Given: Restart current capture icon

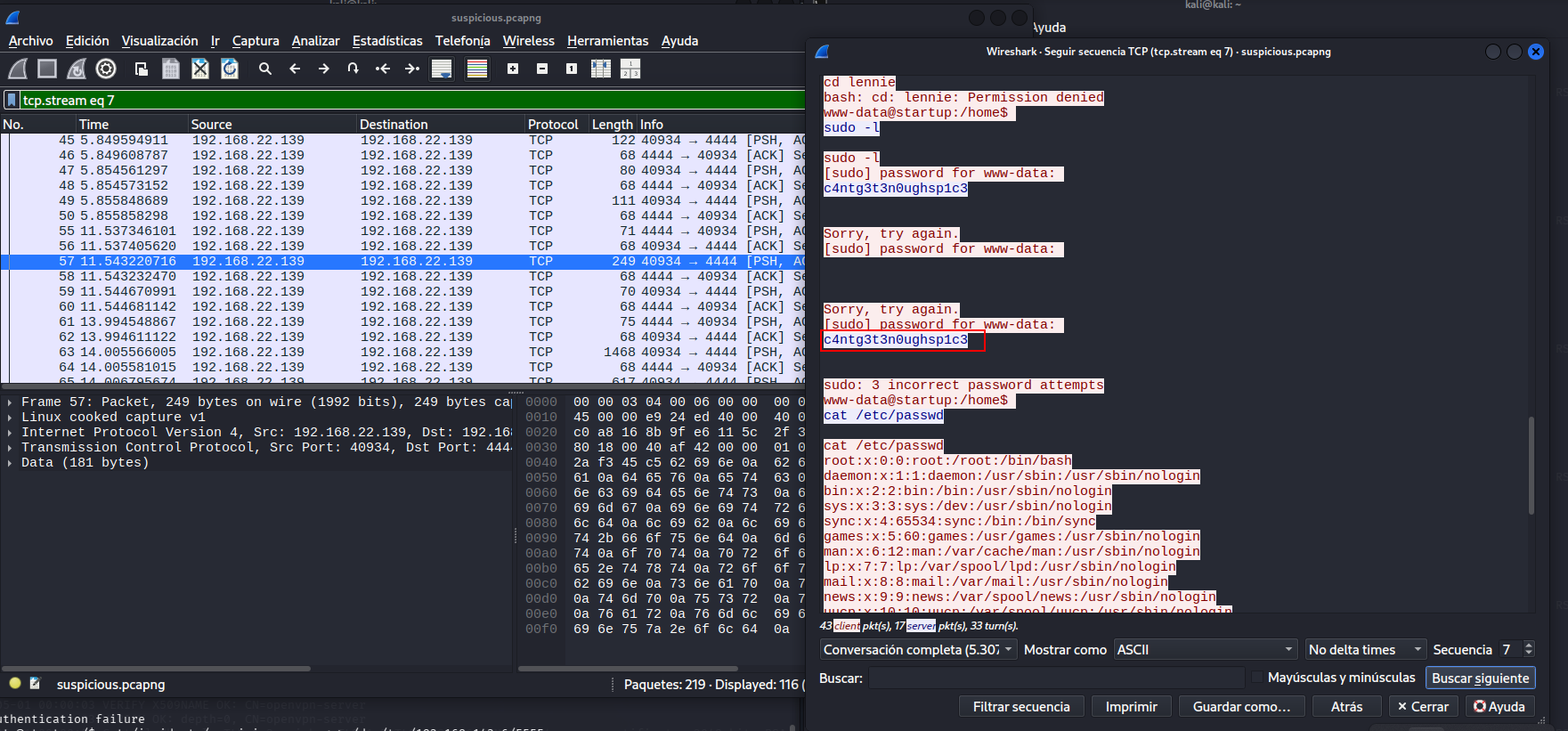Looking at the screenshot, I should 77,69.
